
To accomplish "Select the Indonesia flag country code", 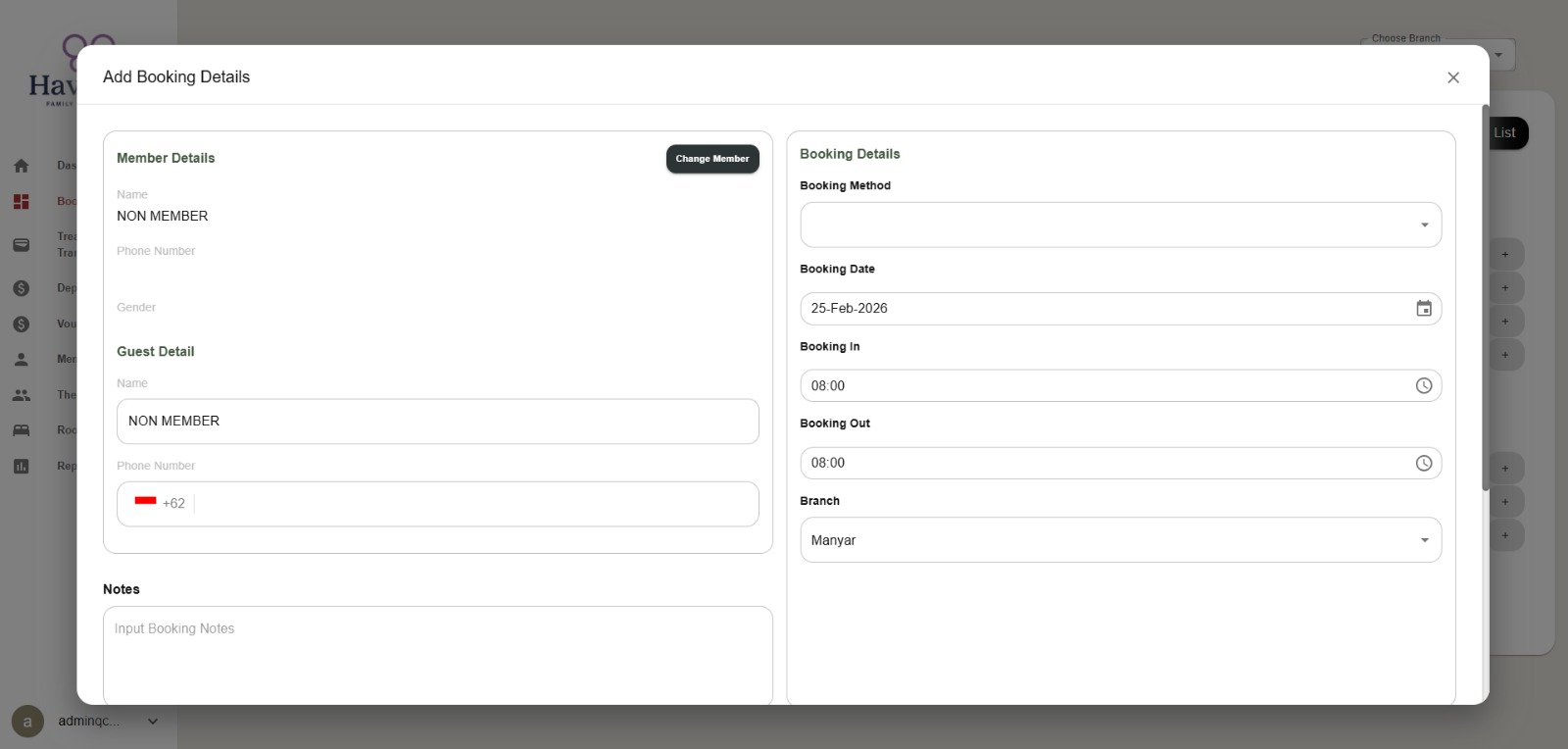I will tap(160, 503).
